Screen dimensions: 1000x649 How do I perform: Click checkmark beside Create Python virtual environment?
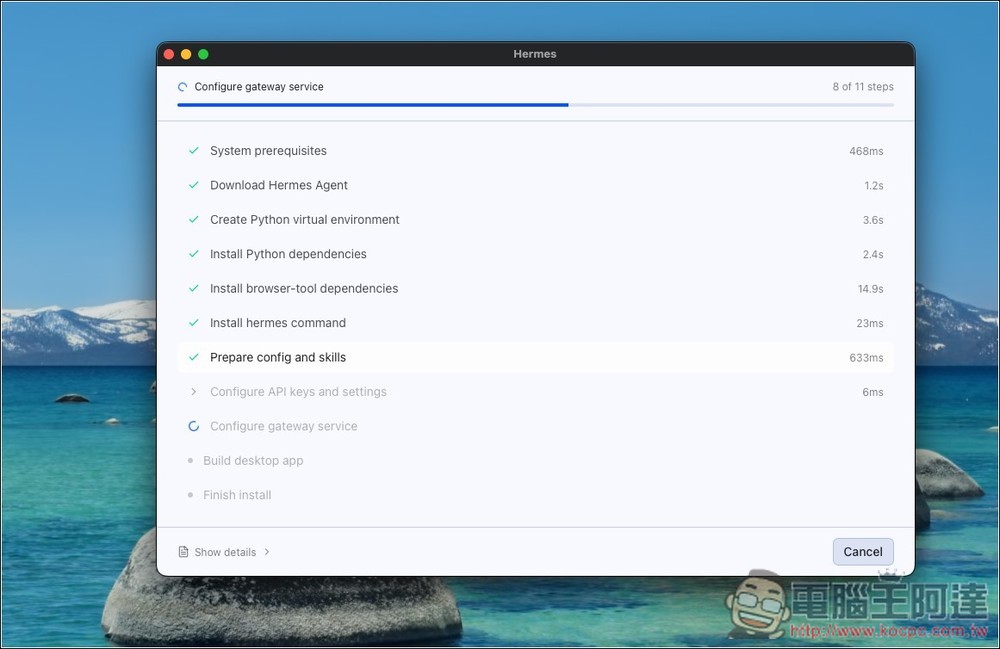[194, 219]
